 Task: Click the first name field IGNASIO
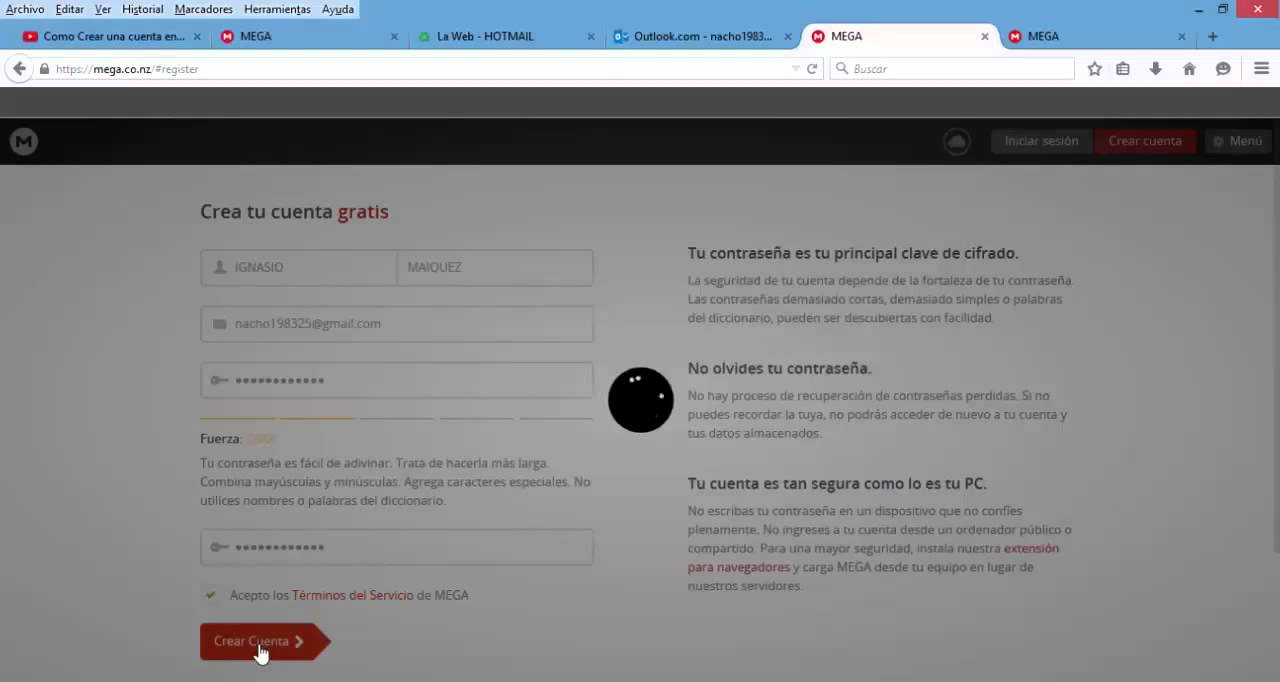point(299,267)
